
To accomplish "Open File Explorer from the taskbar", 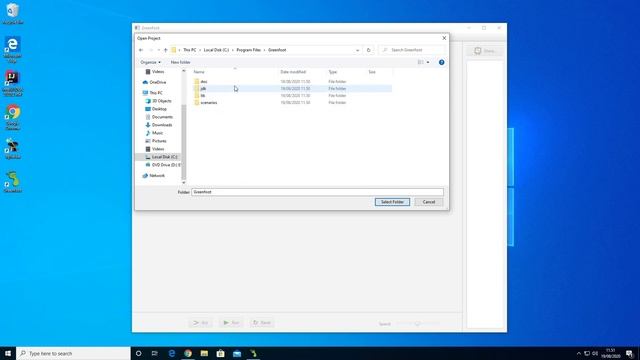I will click(204, 353).
